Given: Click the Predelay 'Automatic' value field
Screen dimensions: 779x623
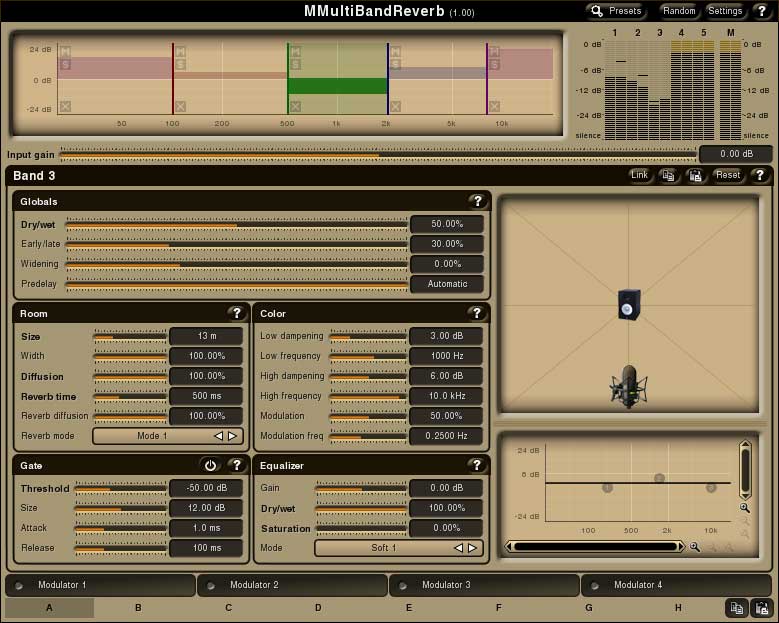Looking at the screenshot, I should [x=447, y=284].
